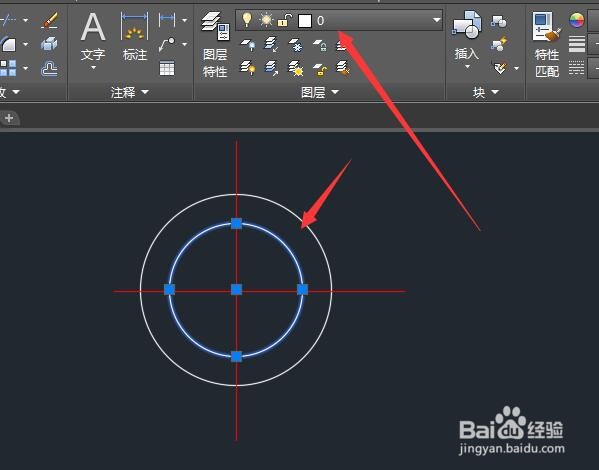Screen dimensions: 599x470
Task: Open the Edit Attributes dropdown arrow
Action: pyautogui.click(x=516, y=68)
